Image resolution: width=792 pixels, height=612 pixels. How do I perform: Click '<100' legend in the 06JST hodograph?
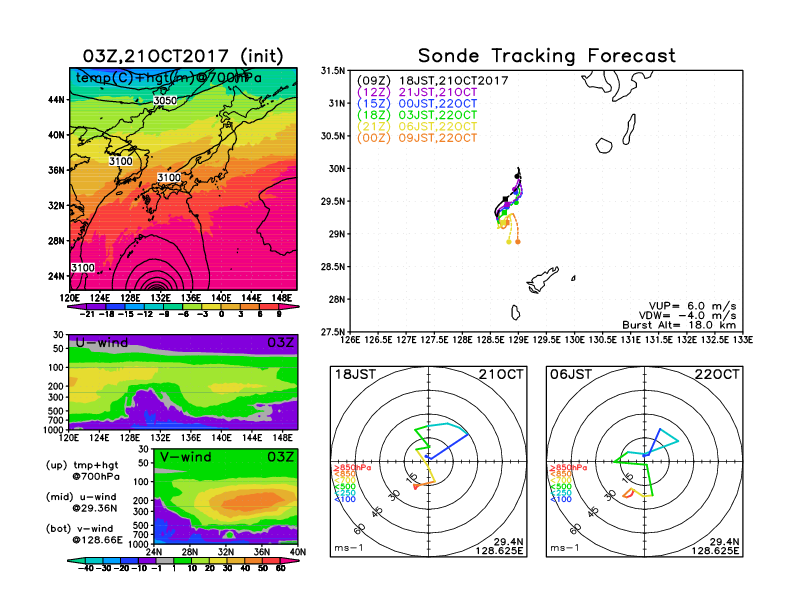[560, 499]
